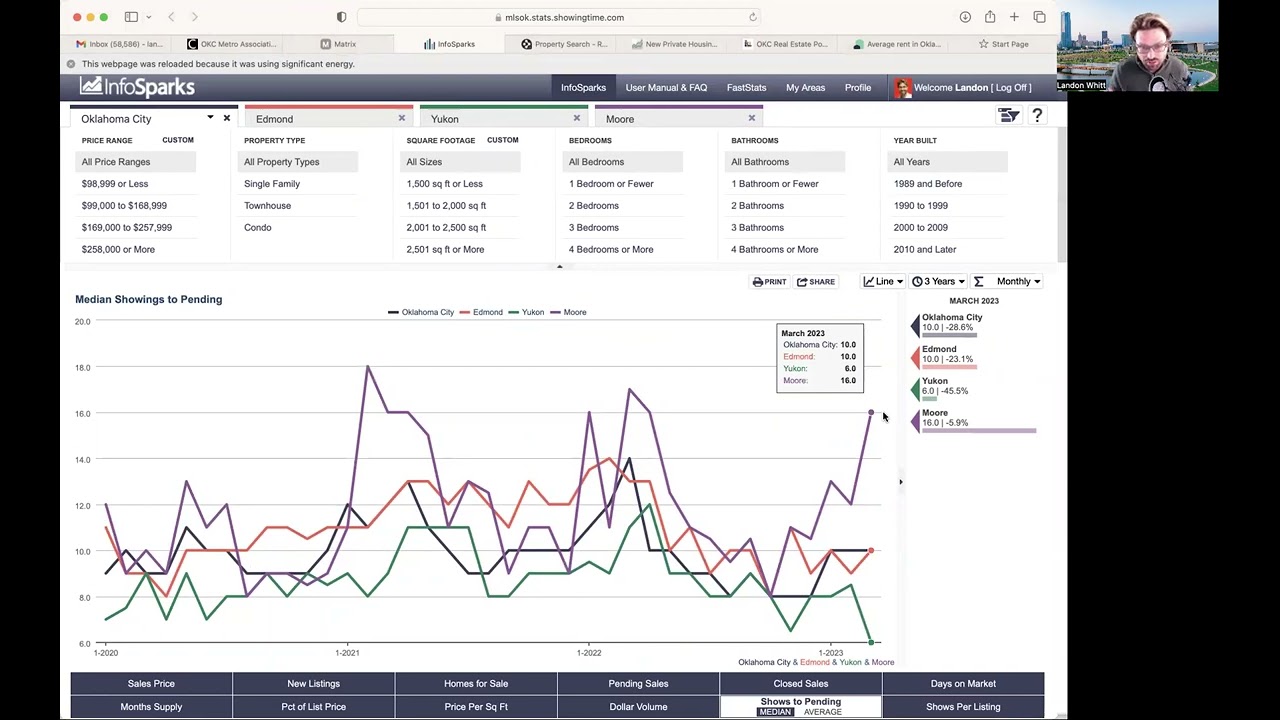Image resolution: width=1280 pixels, height=720 pixels.
Task: Open My Areas in the top navigation
Action: tap(805, 88)
